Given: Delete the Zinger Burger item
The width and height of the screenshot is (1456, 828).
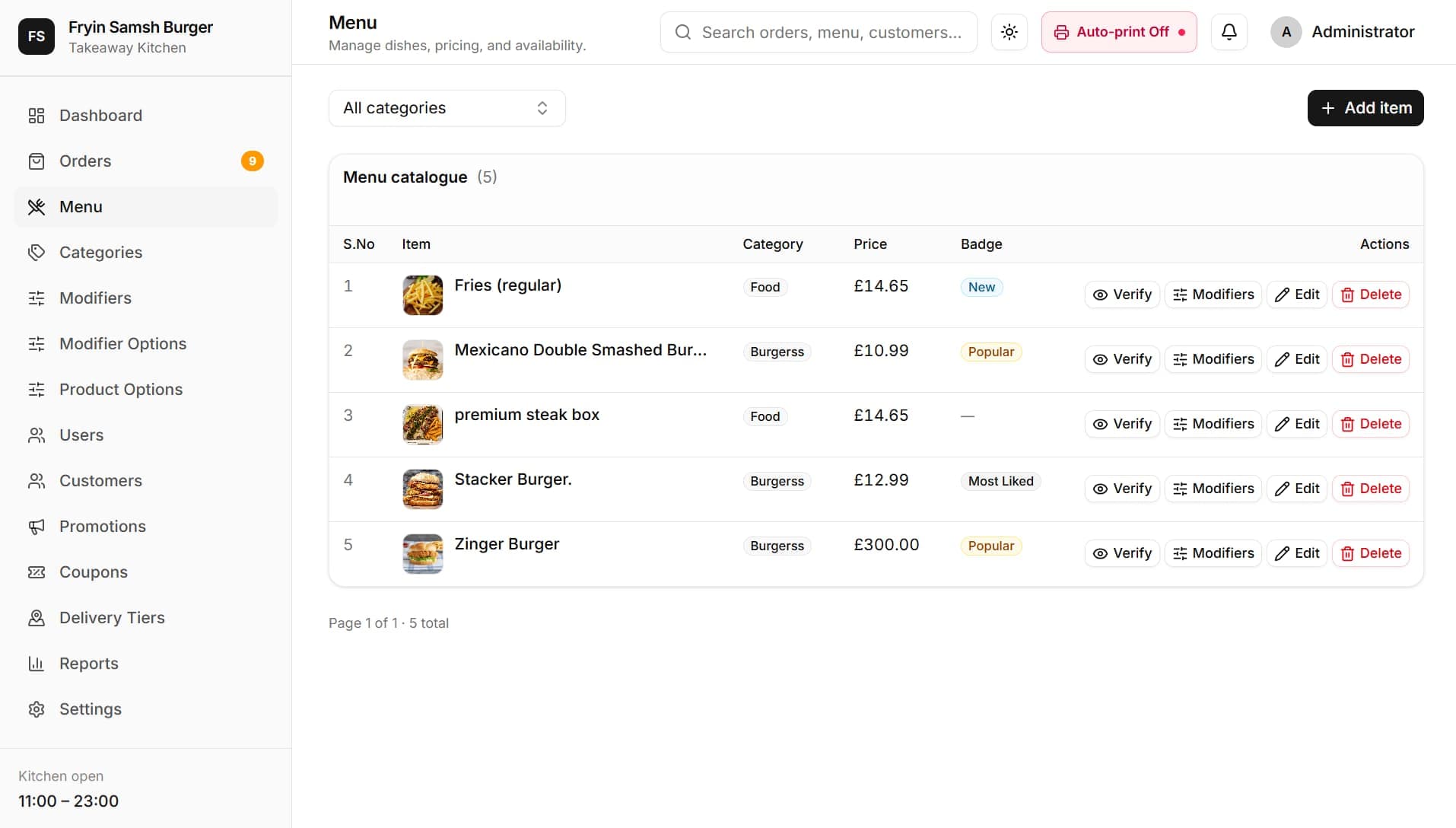Looking at the screenshot, I should 1371,553.
